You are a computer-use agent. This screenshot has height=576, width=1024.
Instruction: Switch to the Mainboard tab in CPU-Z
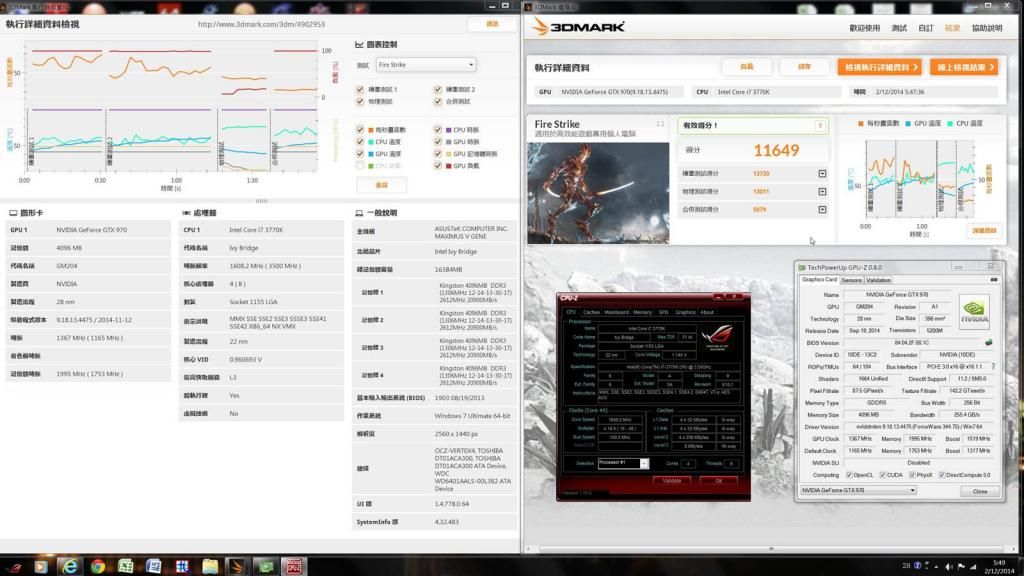pos(616,312)
